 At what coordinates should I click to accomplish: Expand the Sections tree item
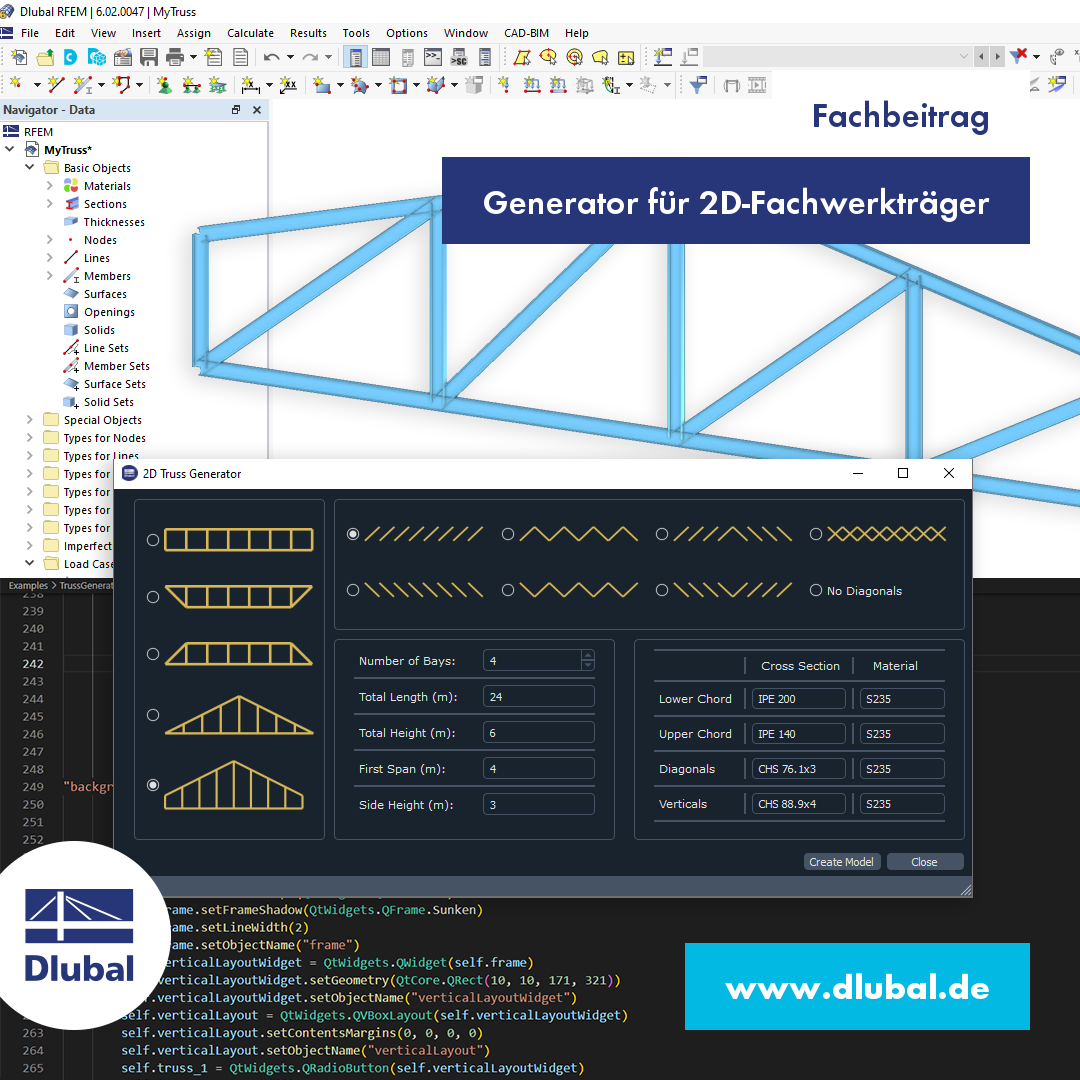(x=50, y=203)
